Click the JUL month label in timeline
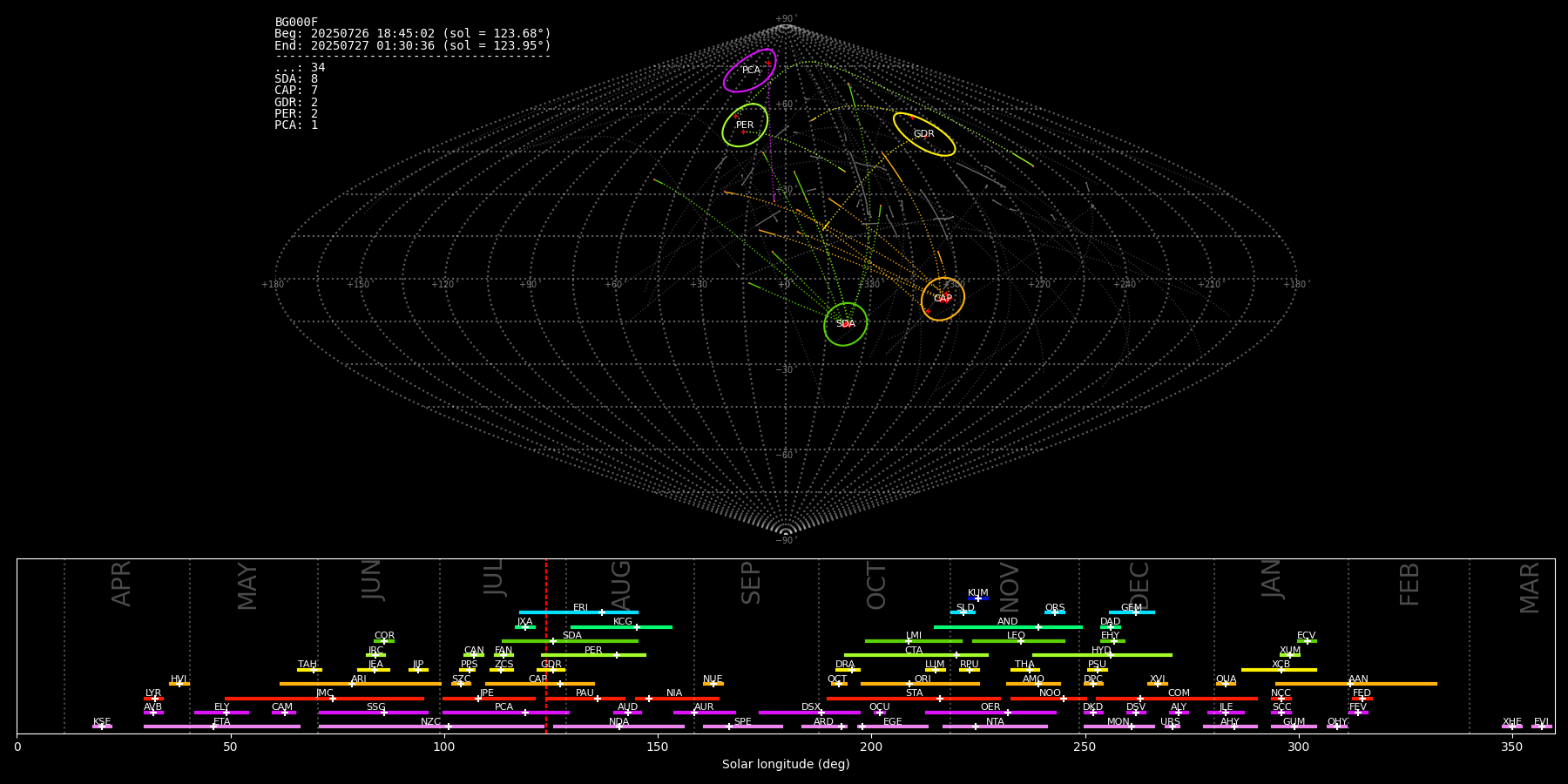The height and width of the screenshot is (784, 1568). point(494,578)
